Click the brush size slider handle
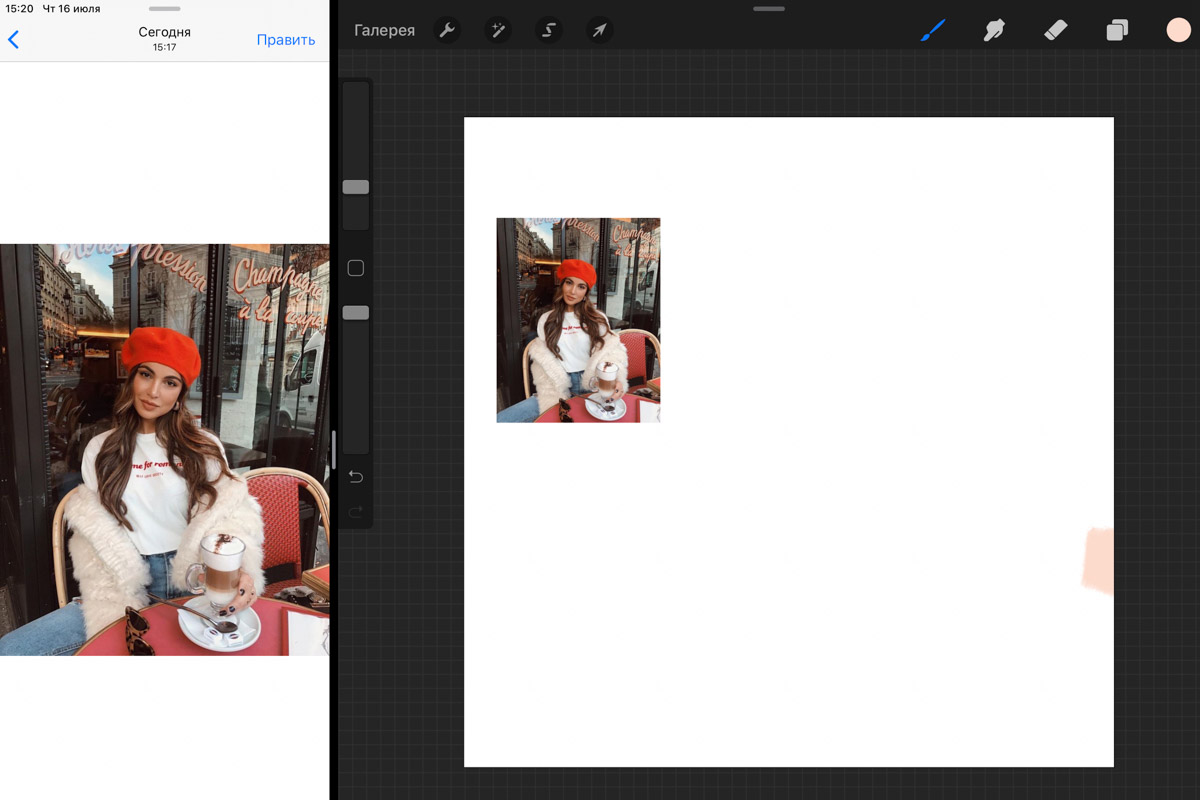 pyautogui.click(x=356, y=187)
